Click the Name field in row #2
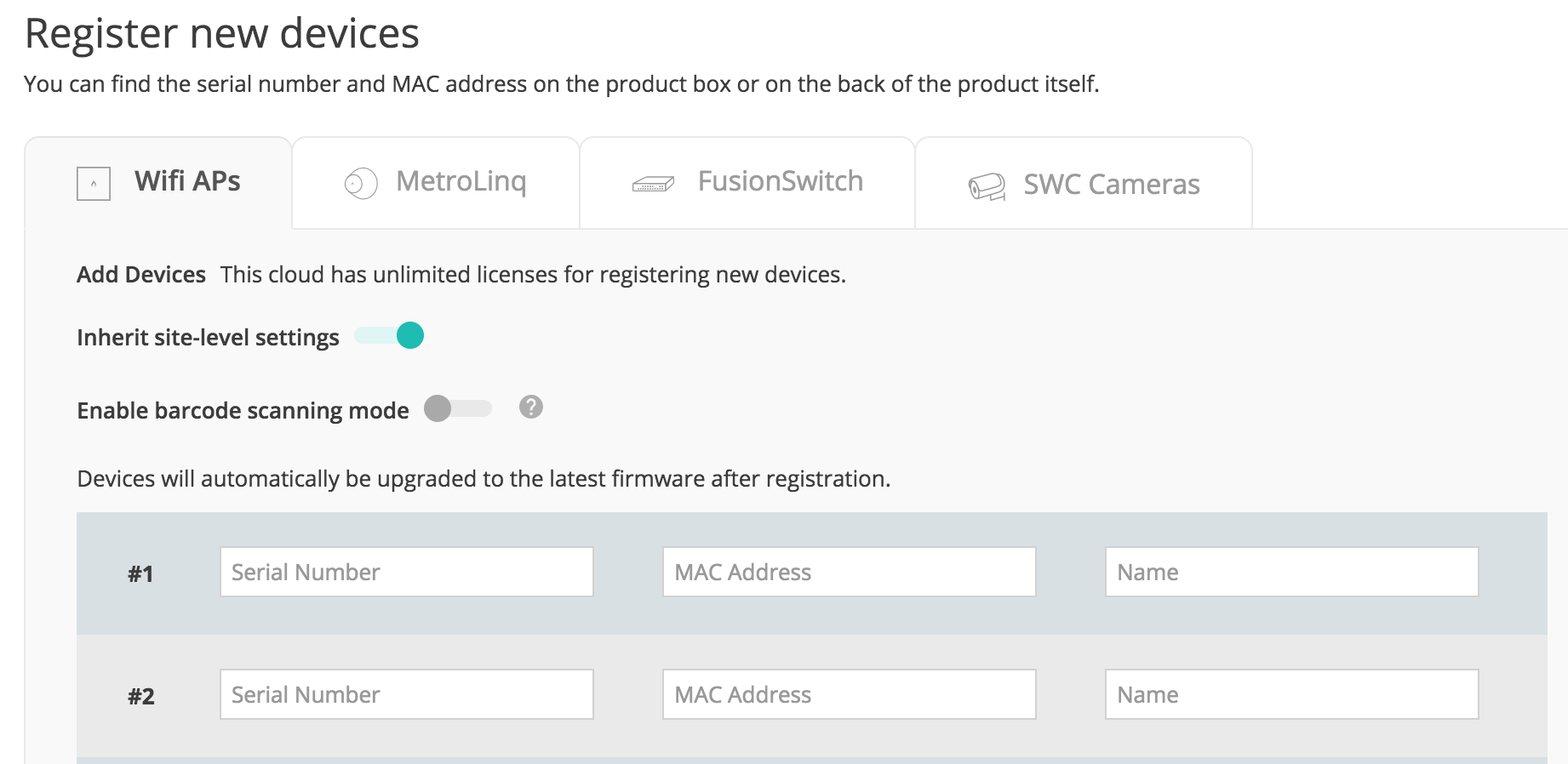Image resolution: width=1568 pixels, height=764 pixels. (x=1291, y=694)
